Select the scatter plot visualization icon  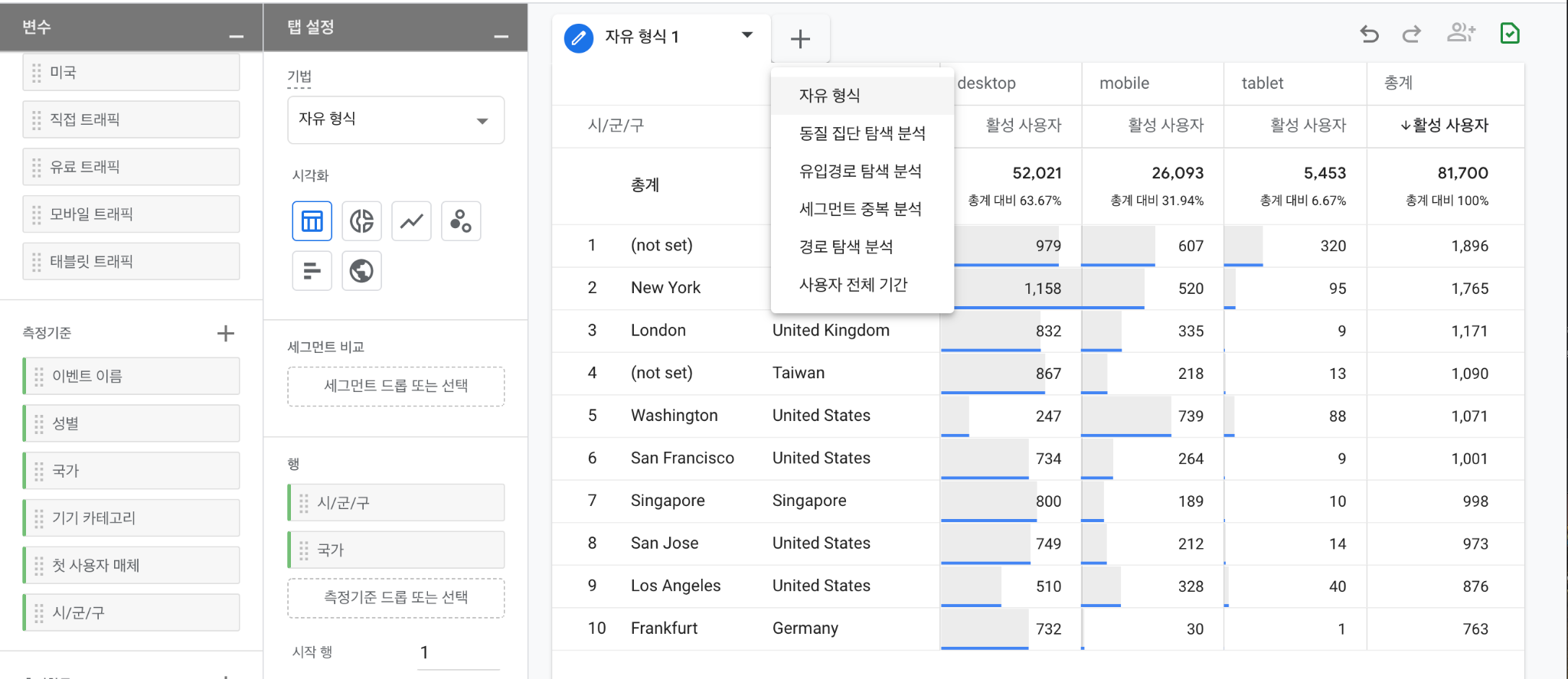point(461,222)
